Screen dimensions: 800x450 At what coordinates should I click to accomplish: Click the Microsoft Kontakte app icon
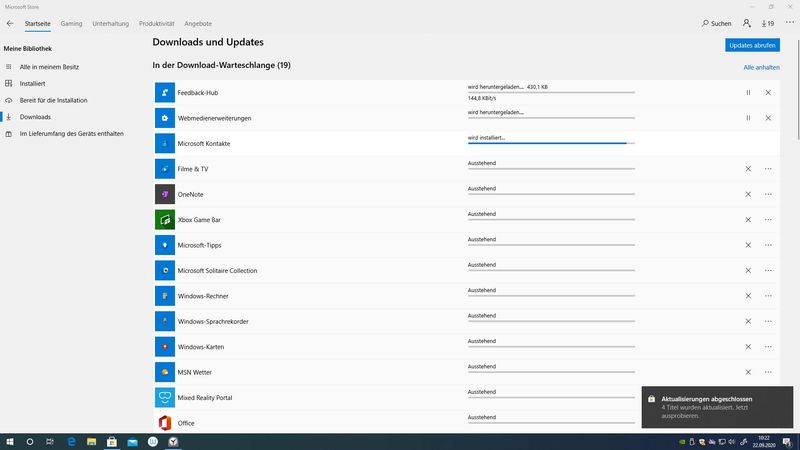pyautogui.click(x=165, y=143)
